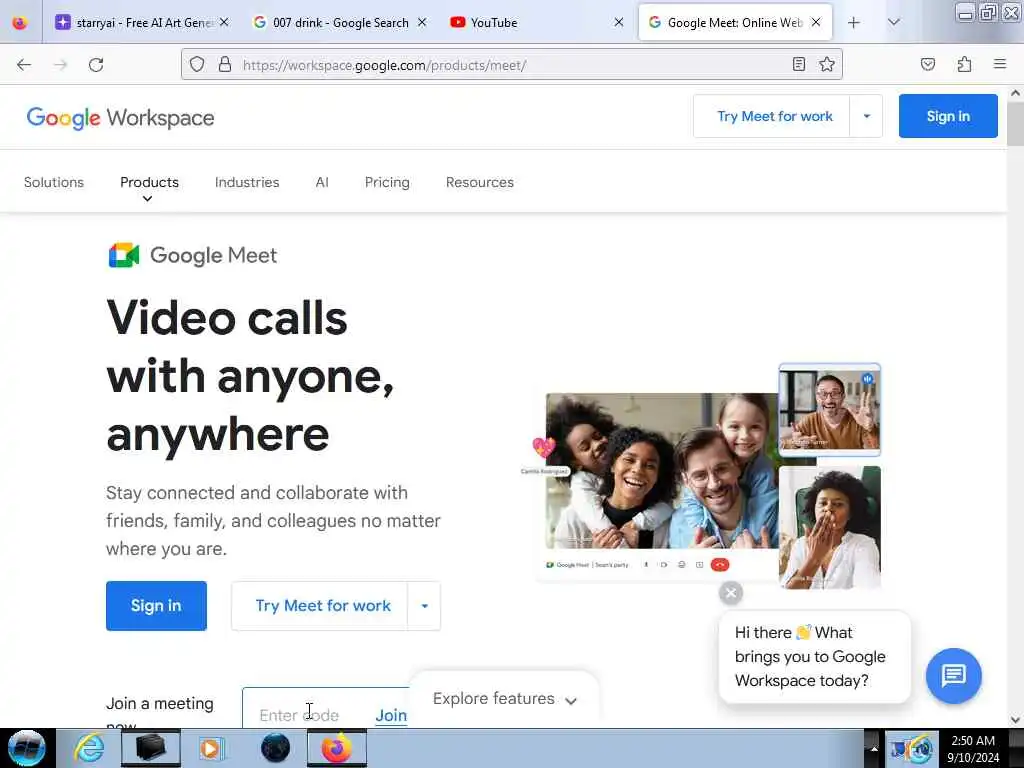Screen dimensions: 1024x768
Task: Click the page scrollbar down arrow
Action: pos(1015,720)
